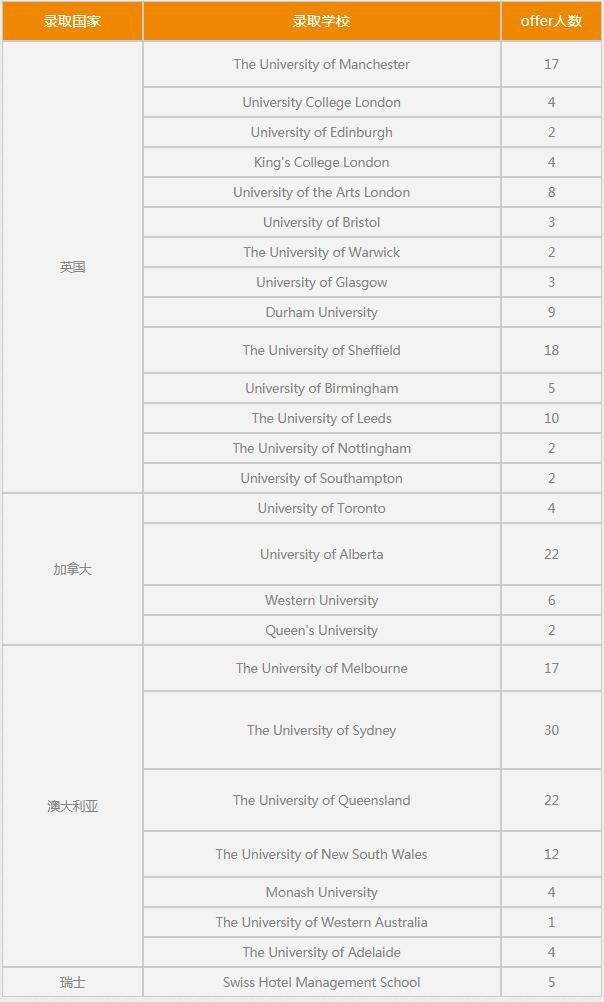
Task: Click the 录取学校 column header
Action: pyautogui.click(x=321, y=21)
